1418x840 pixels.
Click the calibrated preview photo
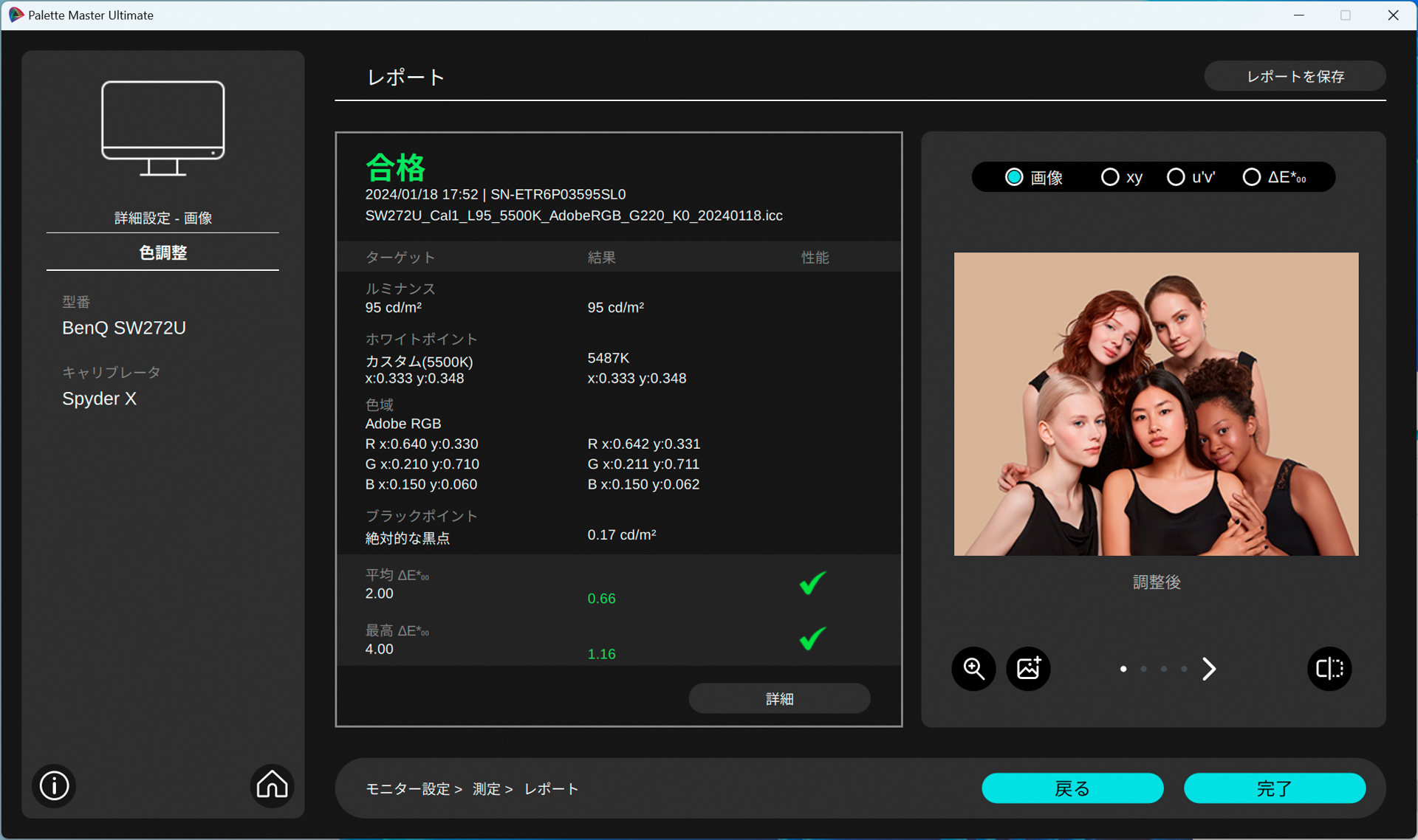[x=1156, y=404]
